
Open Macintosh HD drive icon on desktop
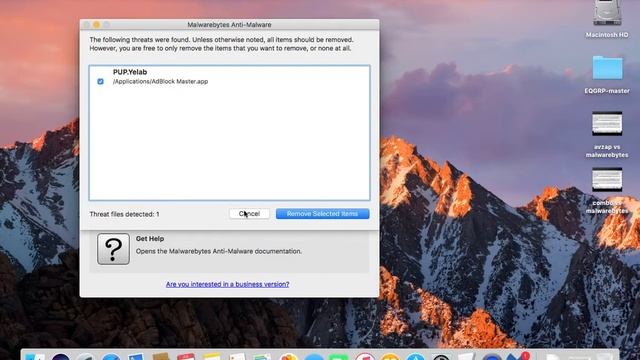click(607, 14)
